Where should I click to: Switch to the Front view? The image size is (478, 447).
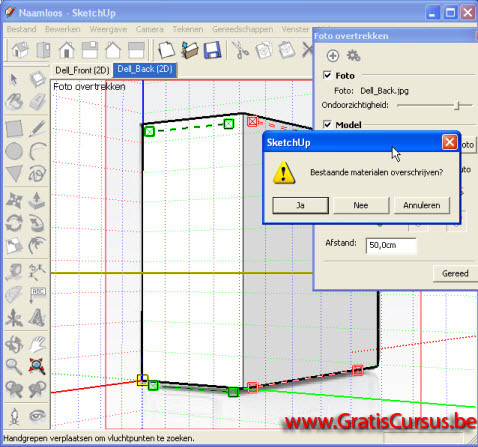(x=67, y=50)
